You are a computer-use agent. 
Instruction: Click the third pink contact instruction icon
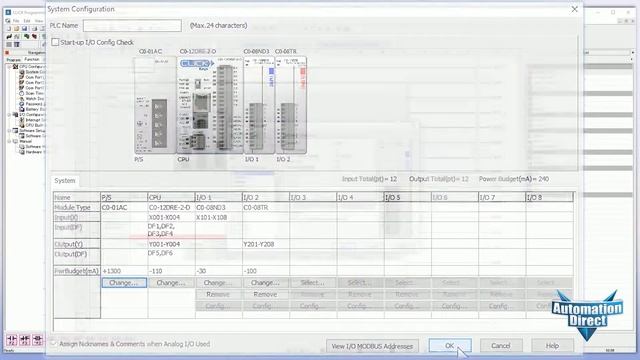[x=37, y=340]
